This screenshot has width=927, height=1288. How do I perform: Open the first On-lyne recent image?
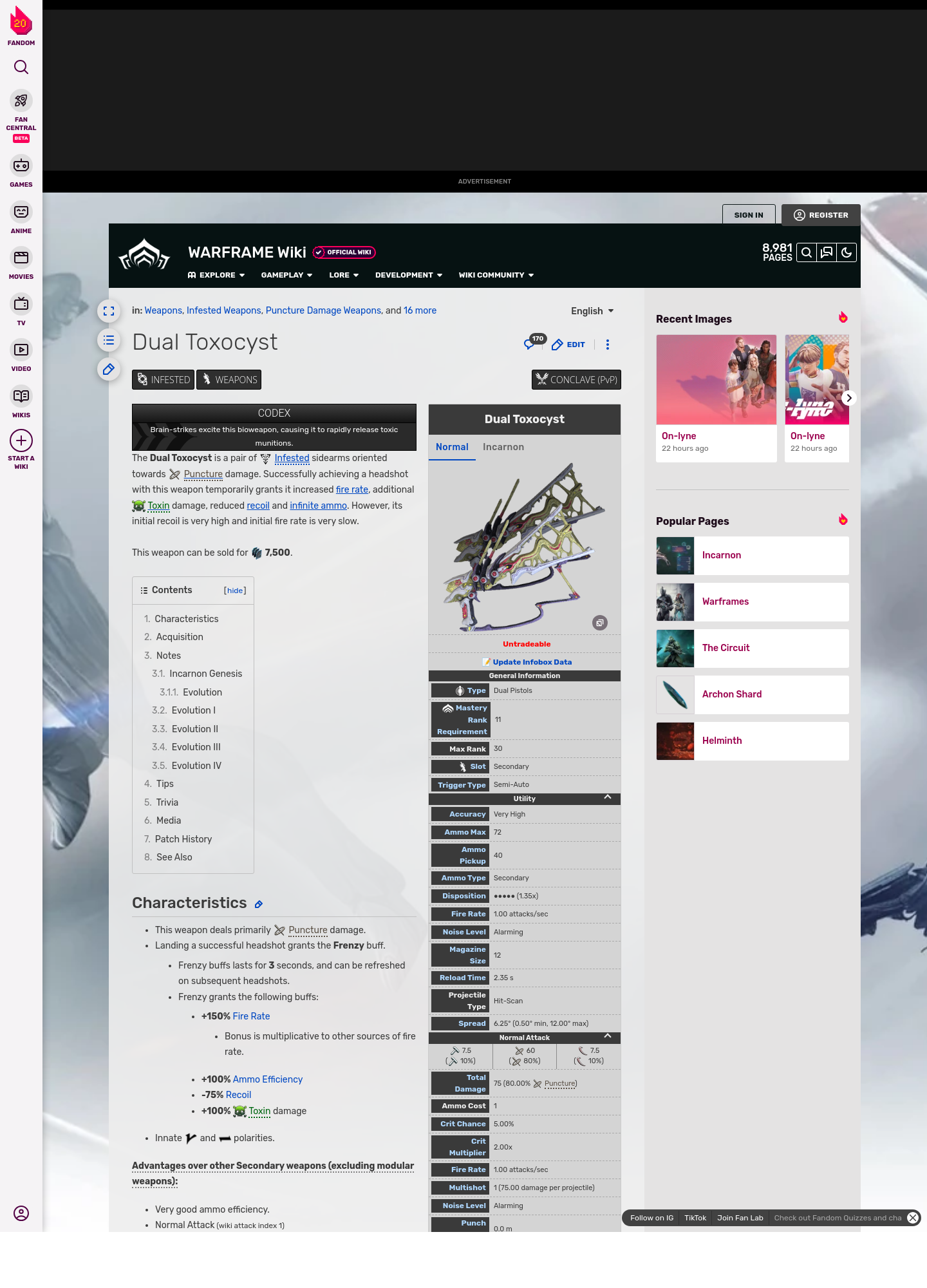(x=716, y=398)
